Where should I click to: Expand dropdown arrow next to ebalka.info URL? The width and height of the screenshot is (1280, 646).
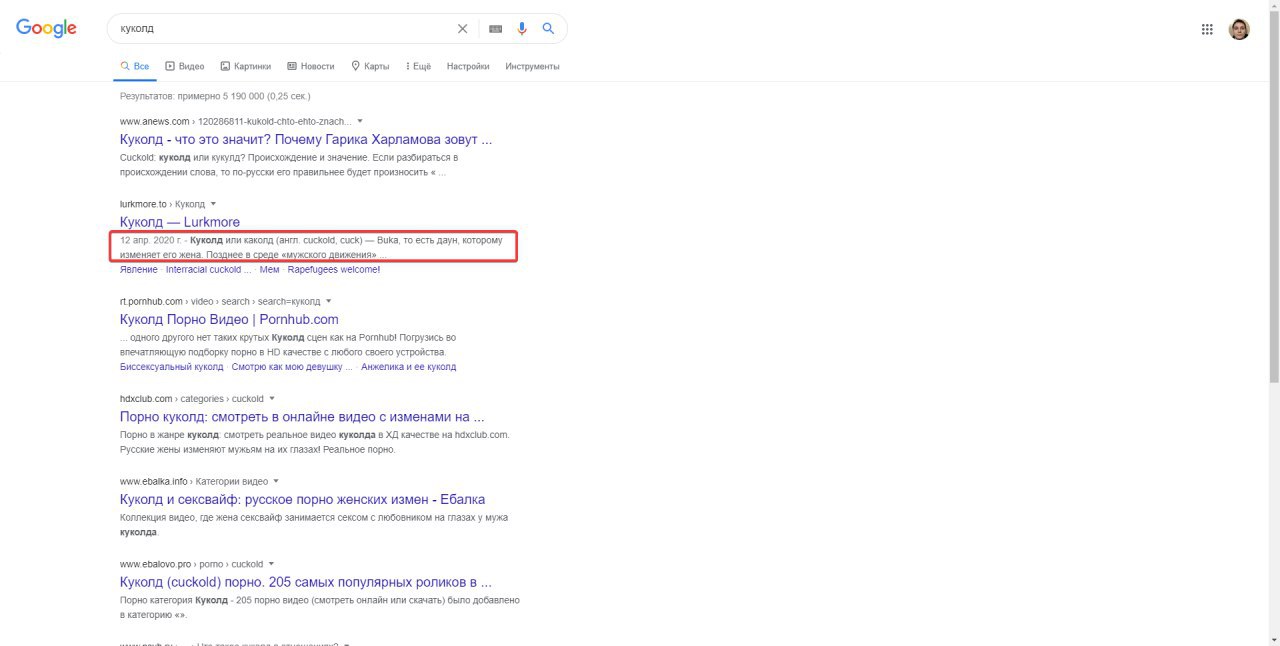click(276, 481)
